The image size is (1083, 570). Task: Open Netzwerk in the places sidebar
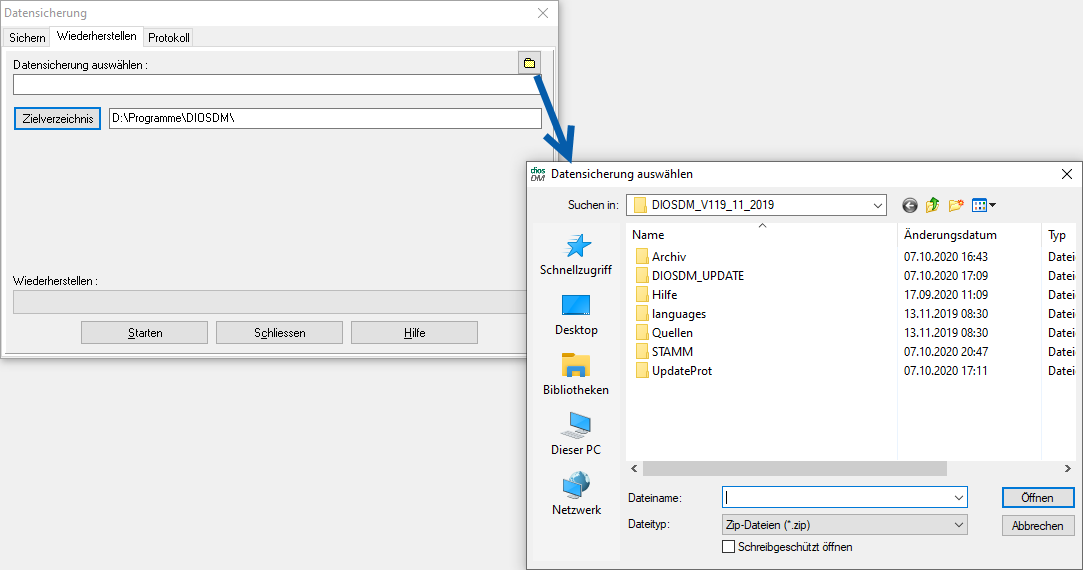point(576,494)
